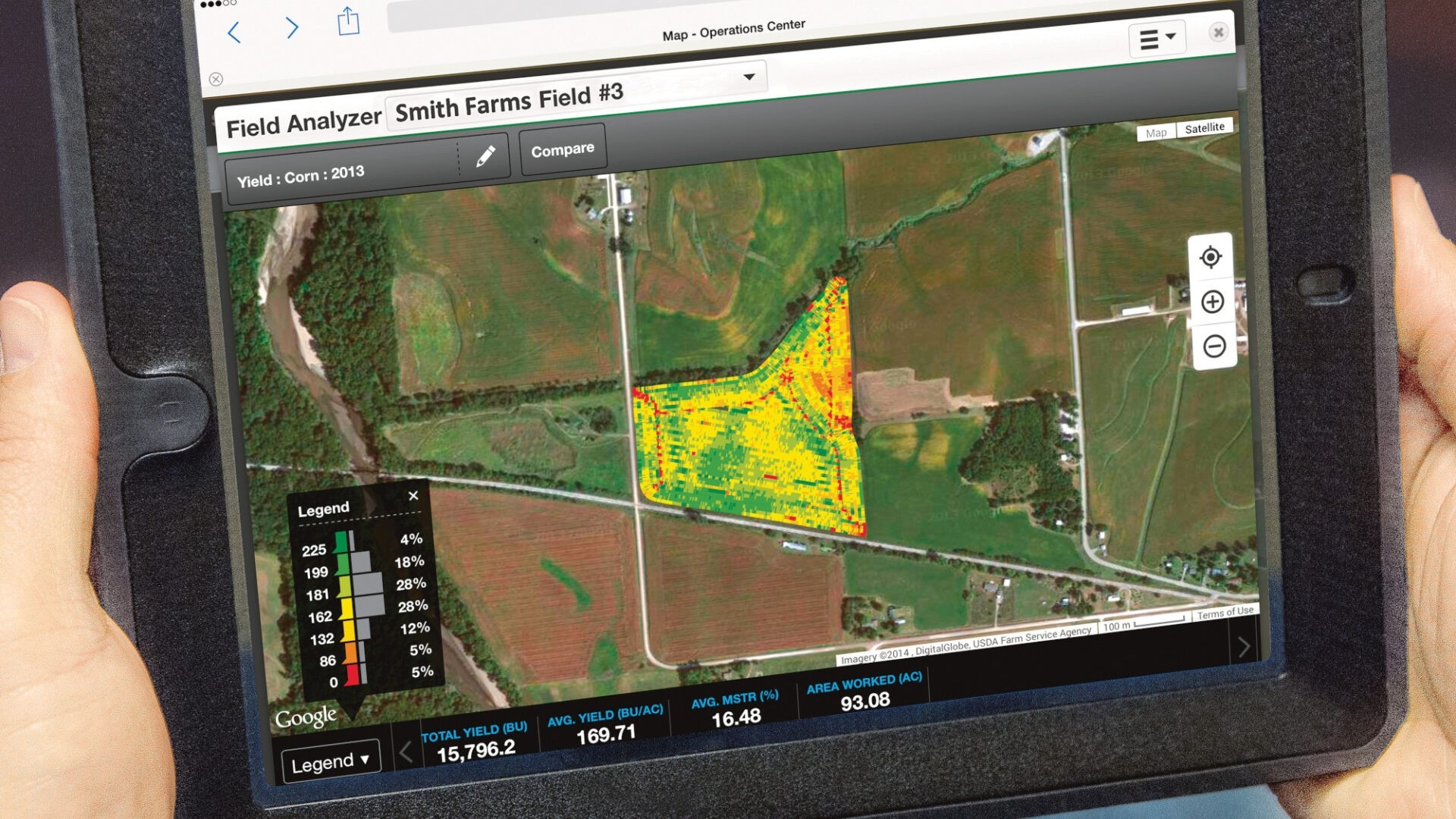Show next stats with right chevron

click(1244, 647)
